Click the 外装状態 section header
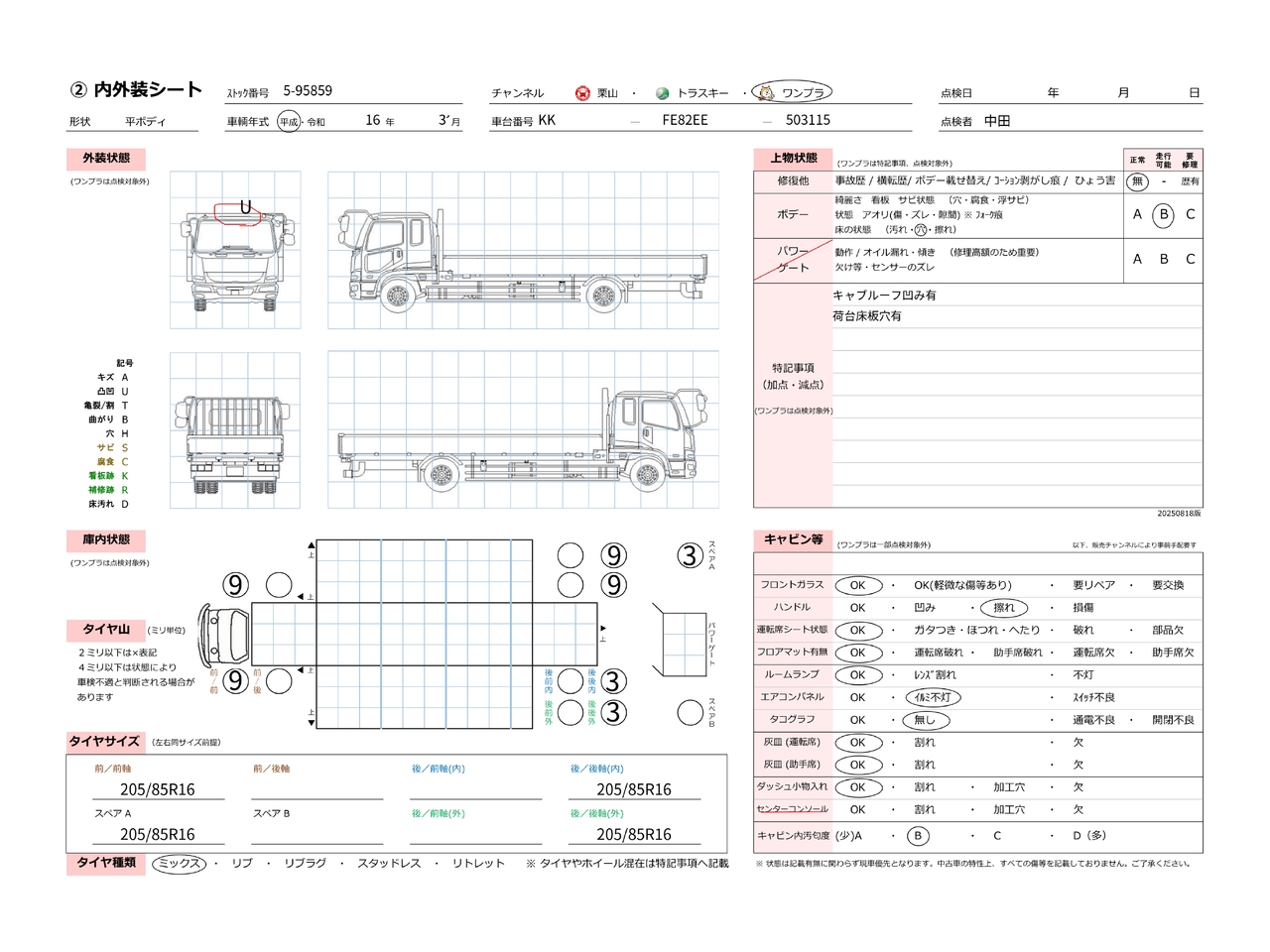The height and width of the screenshot is (952, 1270). coord(106,159)
